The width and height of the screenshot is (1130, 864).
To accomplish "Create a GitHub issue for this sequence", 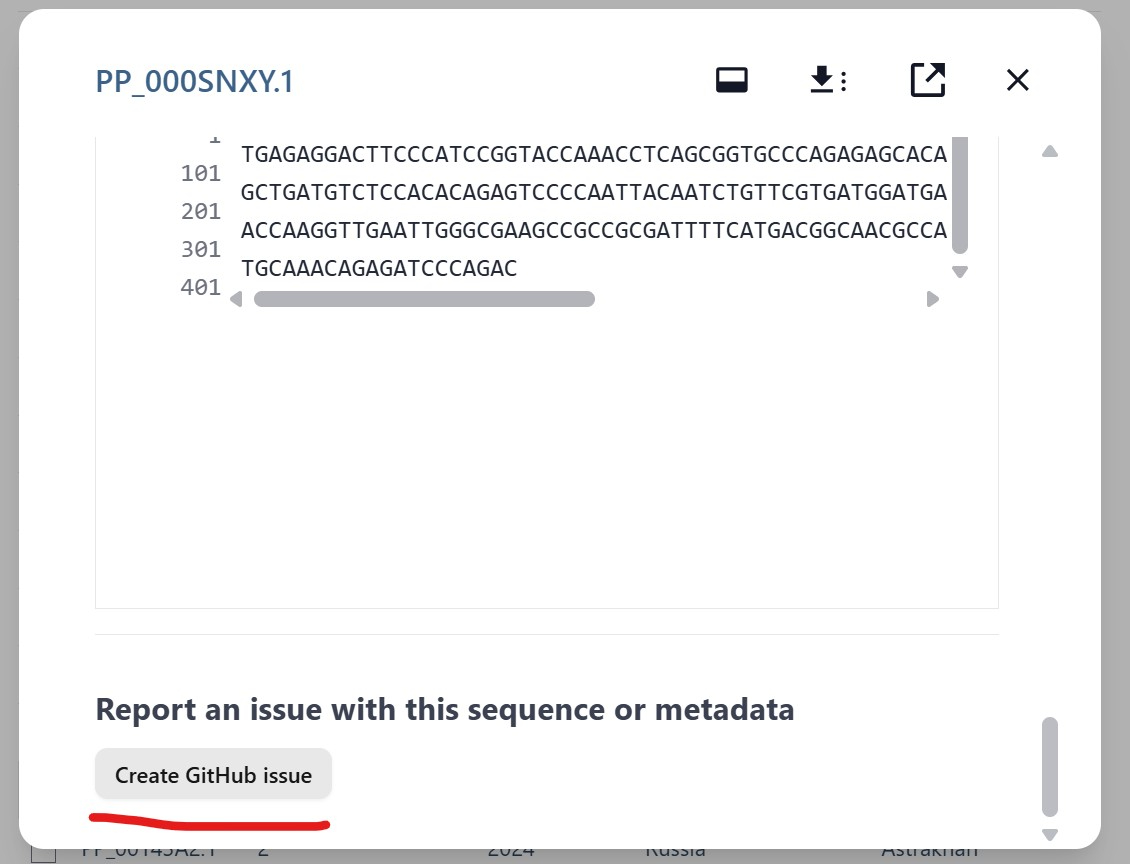I will 213,775.
